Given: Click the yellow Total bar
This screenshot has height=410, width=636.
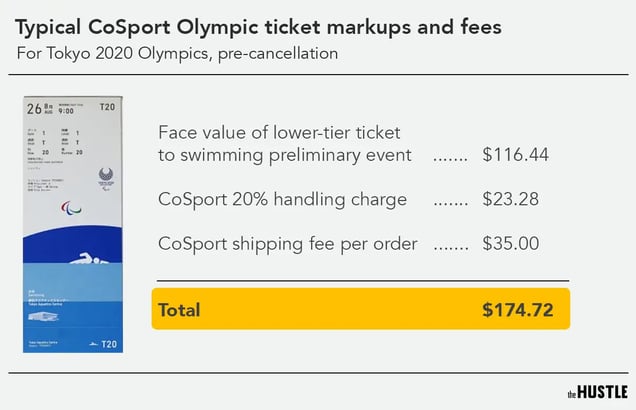Looking at the screenshot, I should coord(361,309).
